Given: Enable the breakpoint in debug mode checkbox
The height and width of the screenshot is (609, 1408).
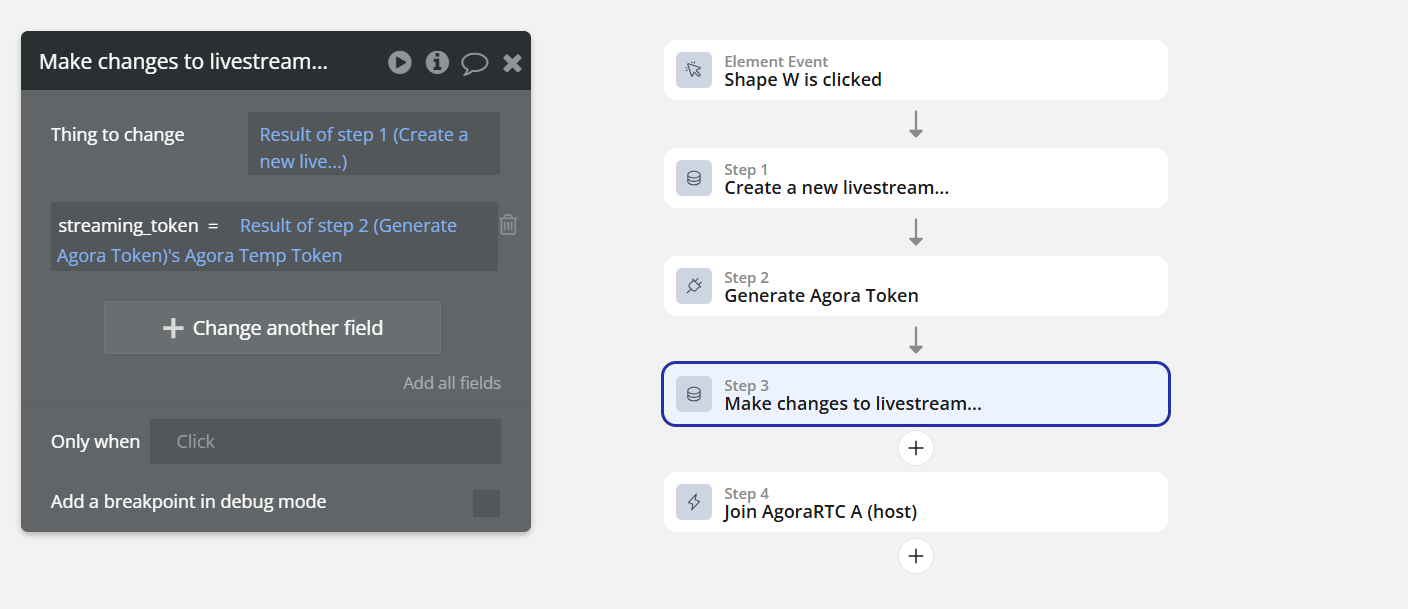Looking at the screenshot, I should 486,503.
